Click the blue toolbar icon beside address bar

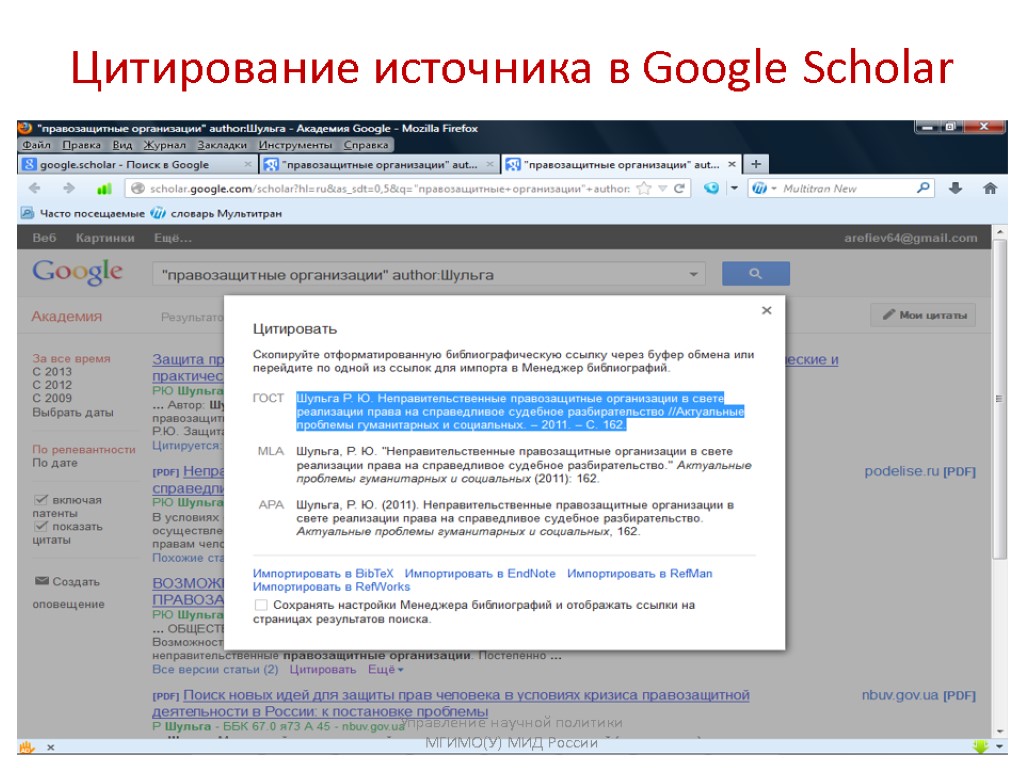coord(711,188)
